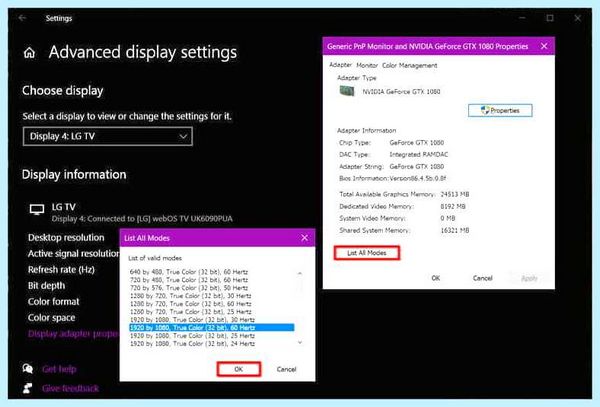600x407 pixels.
Task: Click the disabled Apply button
Action: click(x=529, y=278)
